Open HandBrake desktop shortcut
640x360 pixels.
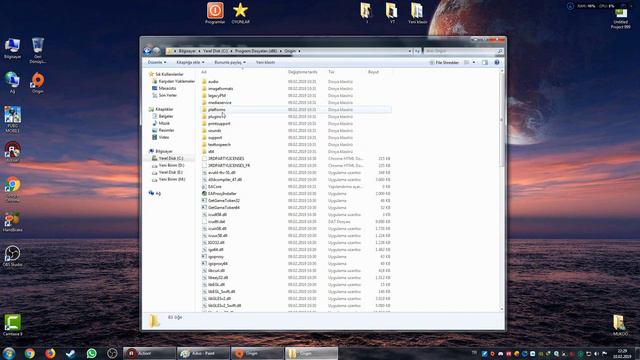pos(12,222)
